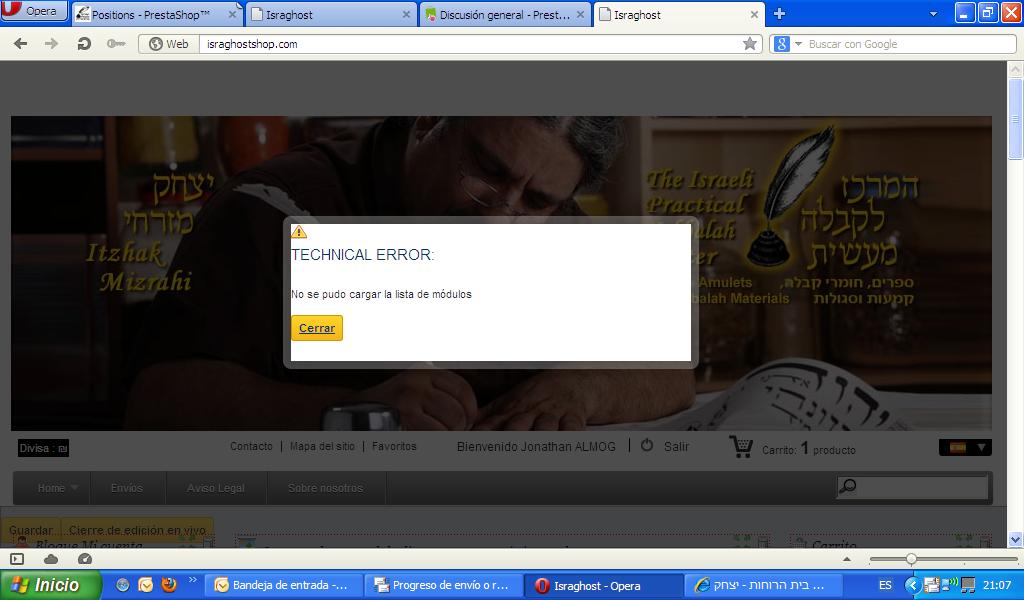Toggle the Opera panels icon in status bar
Screen dimensions: 1024x600
pyautogui.click(x=17, y=559)
